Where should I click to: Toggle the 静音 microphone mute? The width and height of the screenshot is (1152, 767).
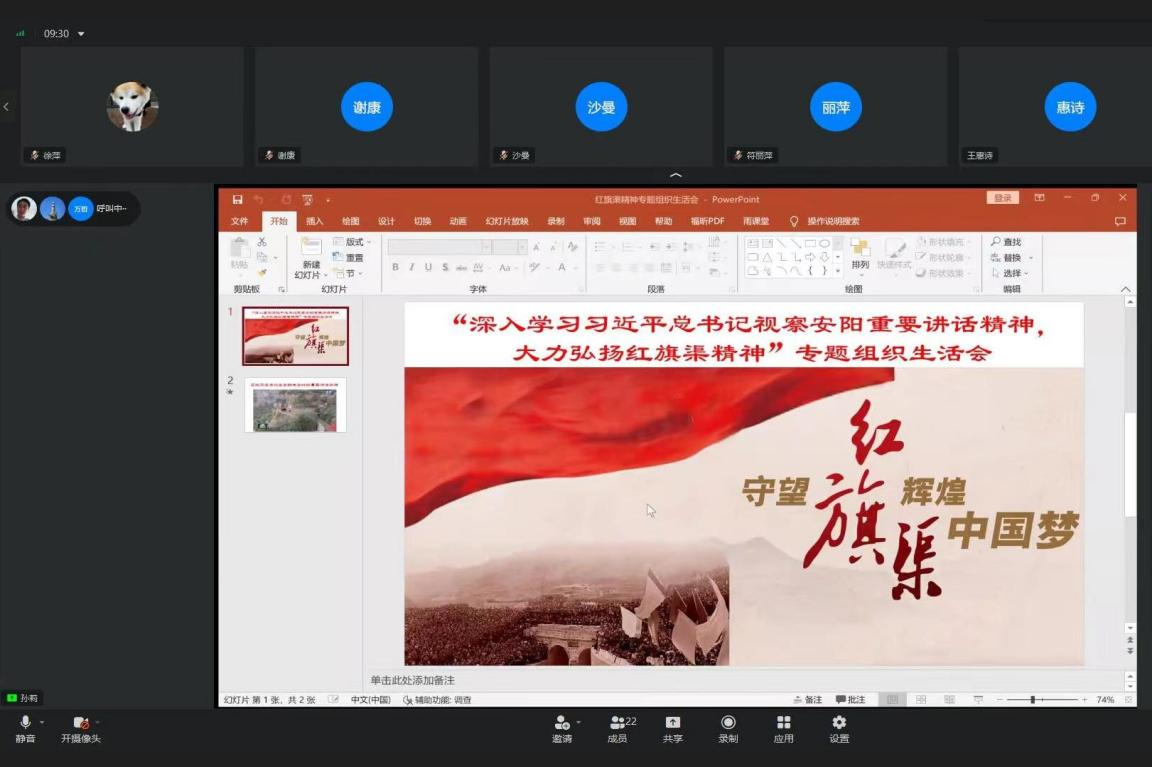click(25, 723)
